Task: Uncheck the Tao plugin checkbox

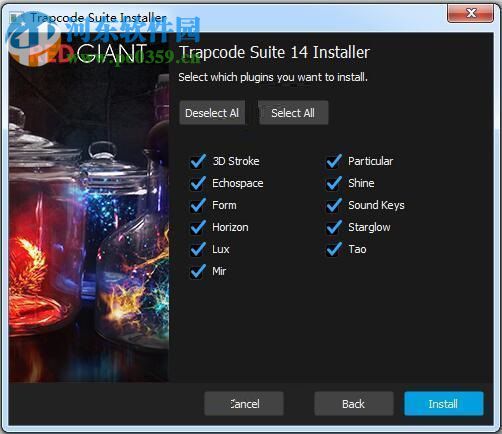Action: tap(334, 249)
